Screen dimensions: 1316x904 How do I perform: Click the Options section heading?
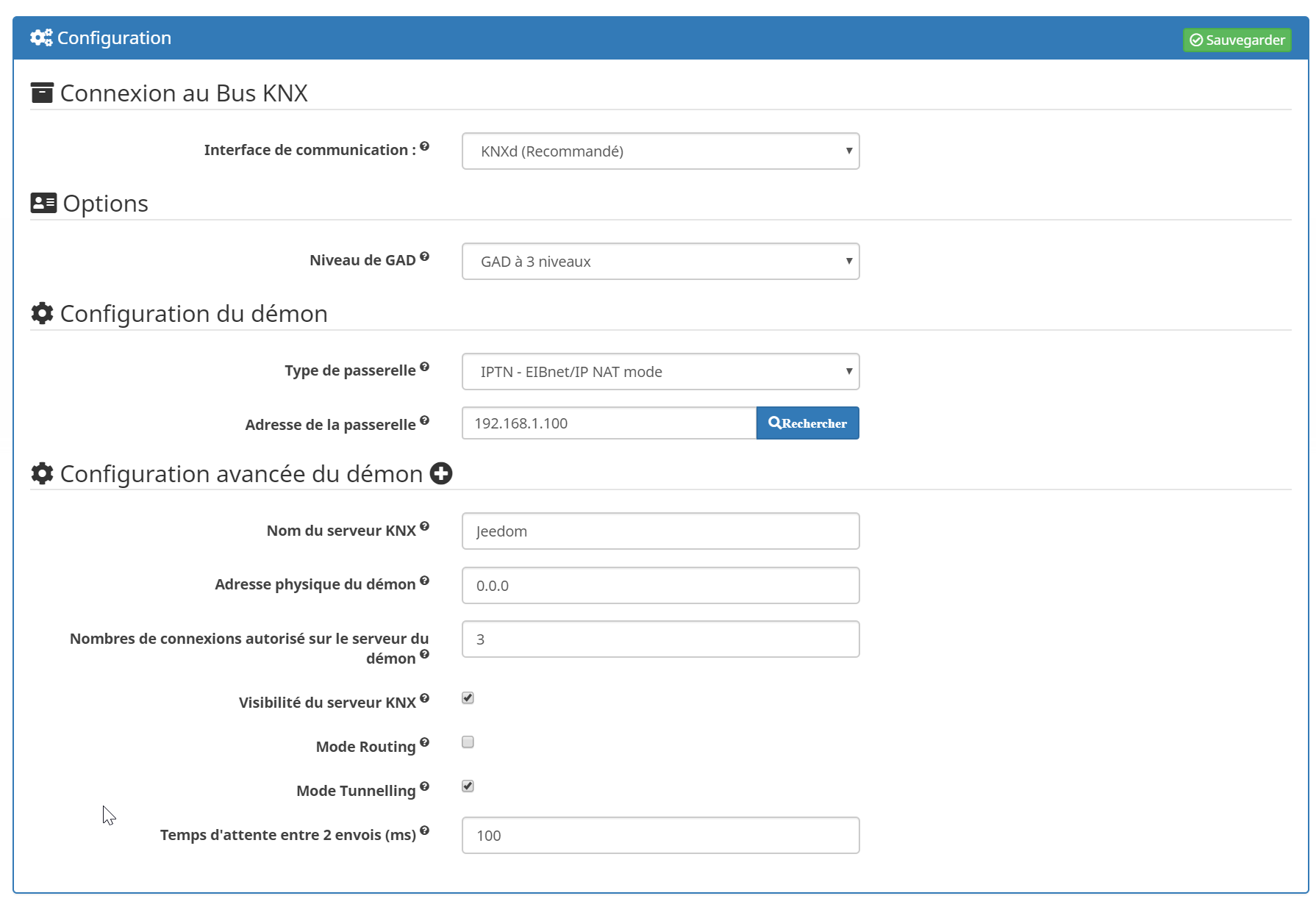[105, 204]
